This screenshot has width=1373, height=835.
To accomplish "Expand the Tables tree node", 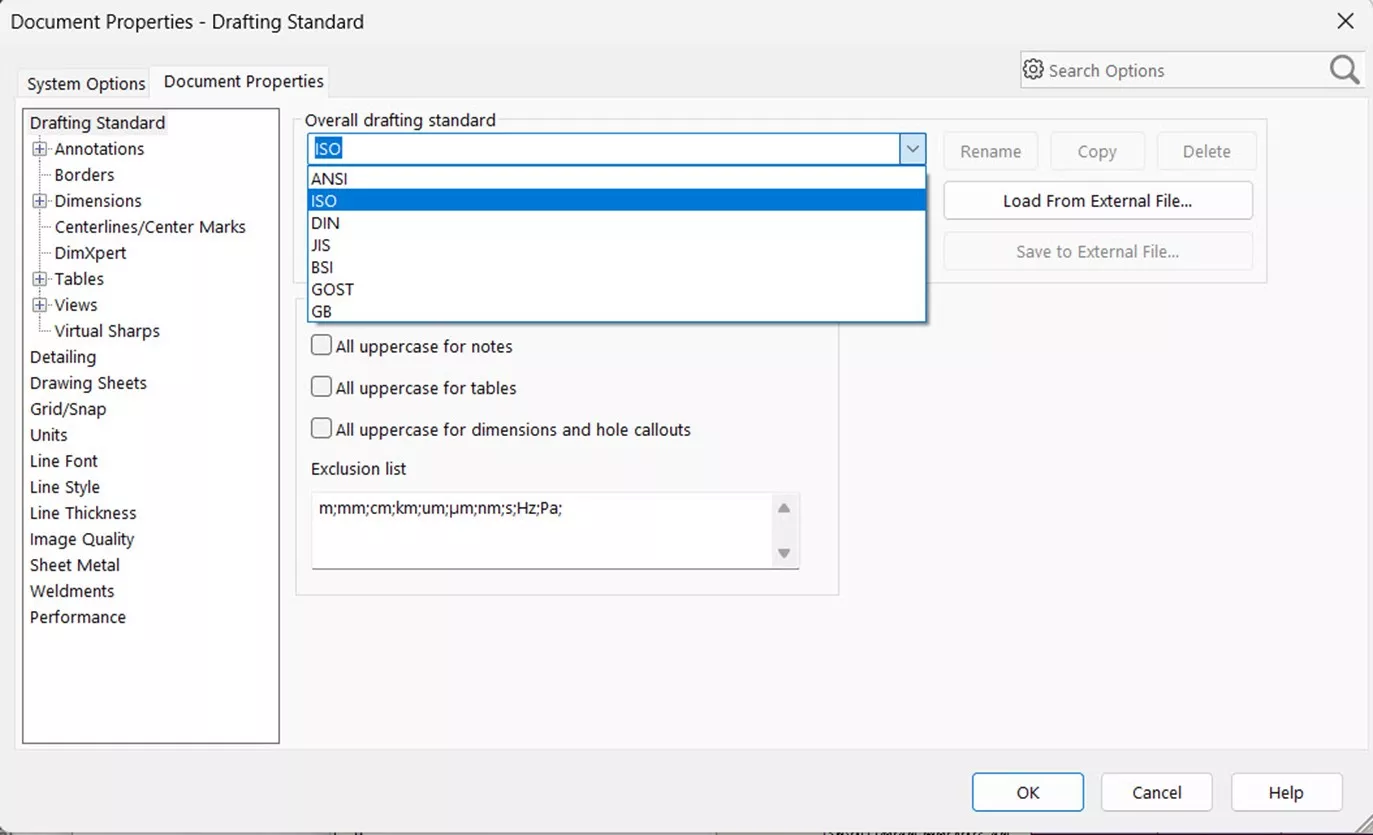I will [x=39, y=278].
